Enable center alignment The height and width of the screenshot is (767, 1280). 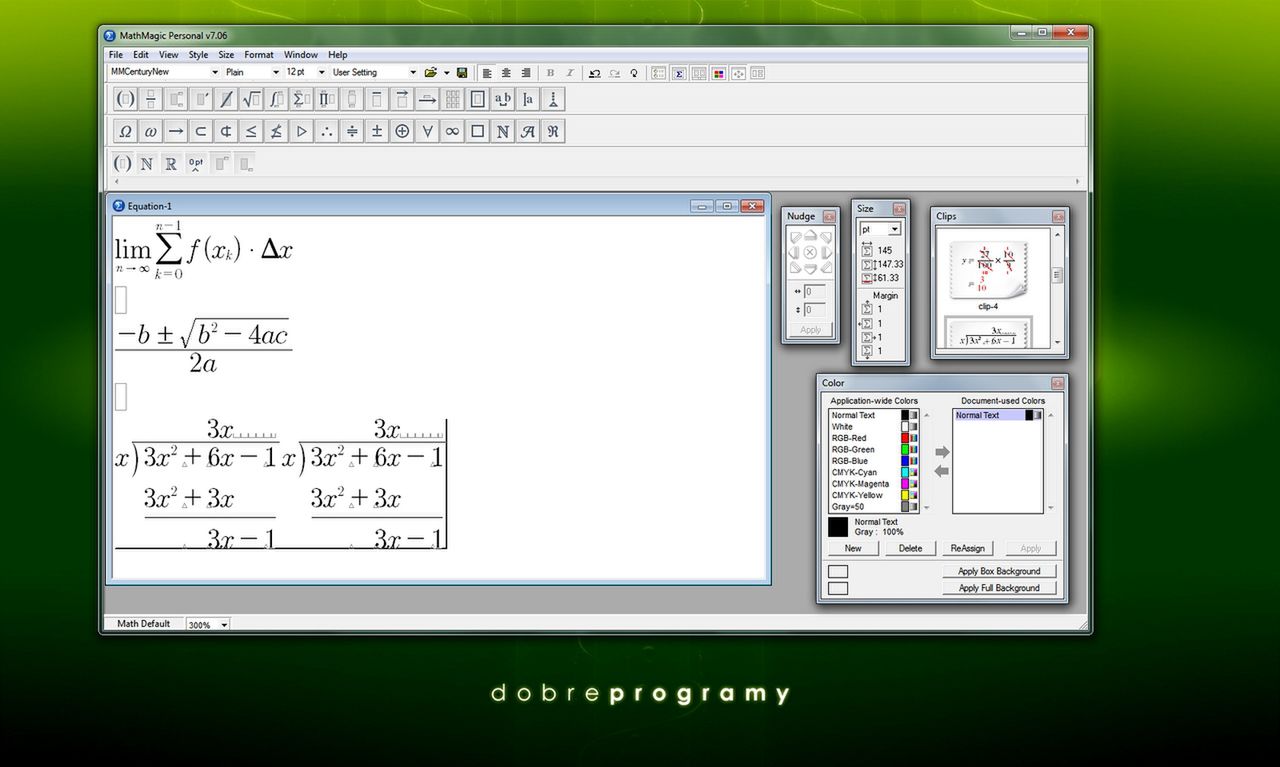click(506, 72)
